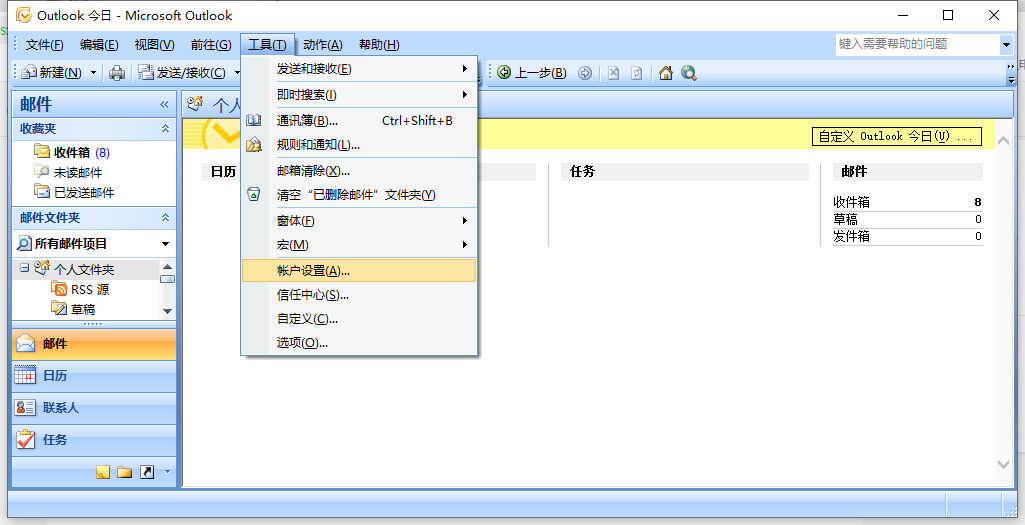
Task: Open the 收件箱 (8) folder
Action: 72,152
